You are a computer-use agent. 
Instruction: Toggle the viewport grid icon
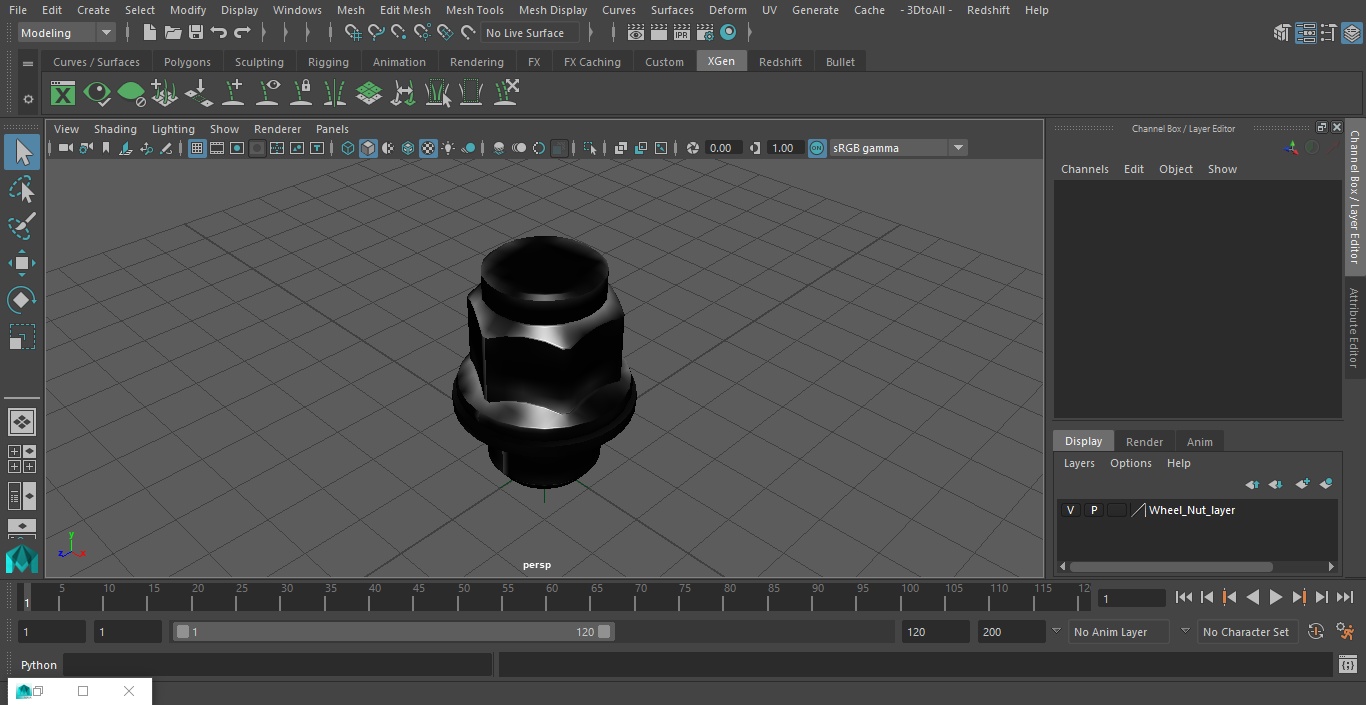click(197, 148)
